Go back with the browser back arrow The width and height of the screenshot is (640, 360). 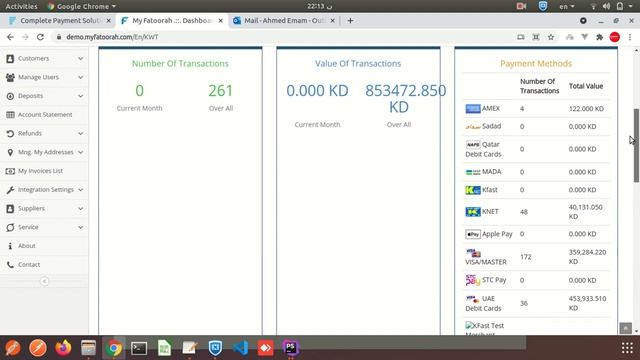(x=10, y=37)
